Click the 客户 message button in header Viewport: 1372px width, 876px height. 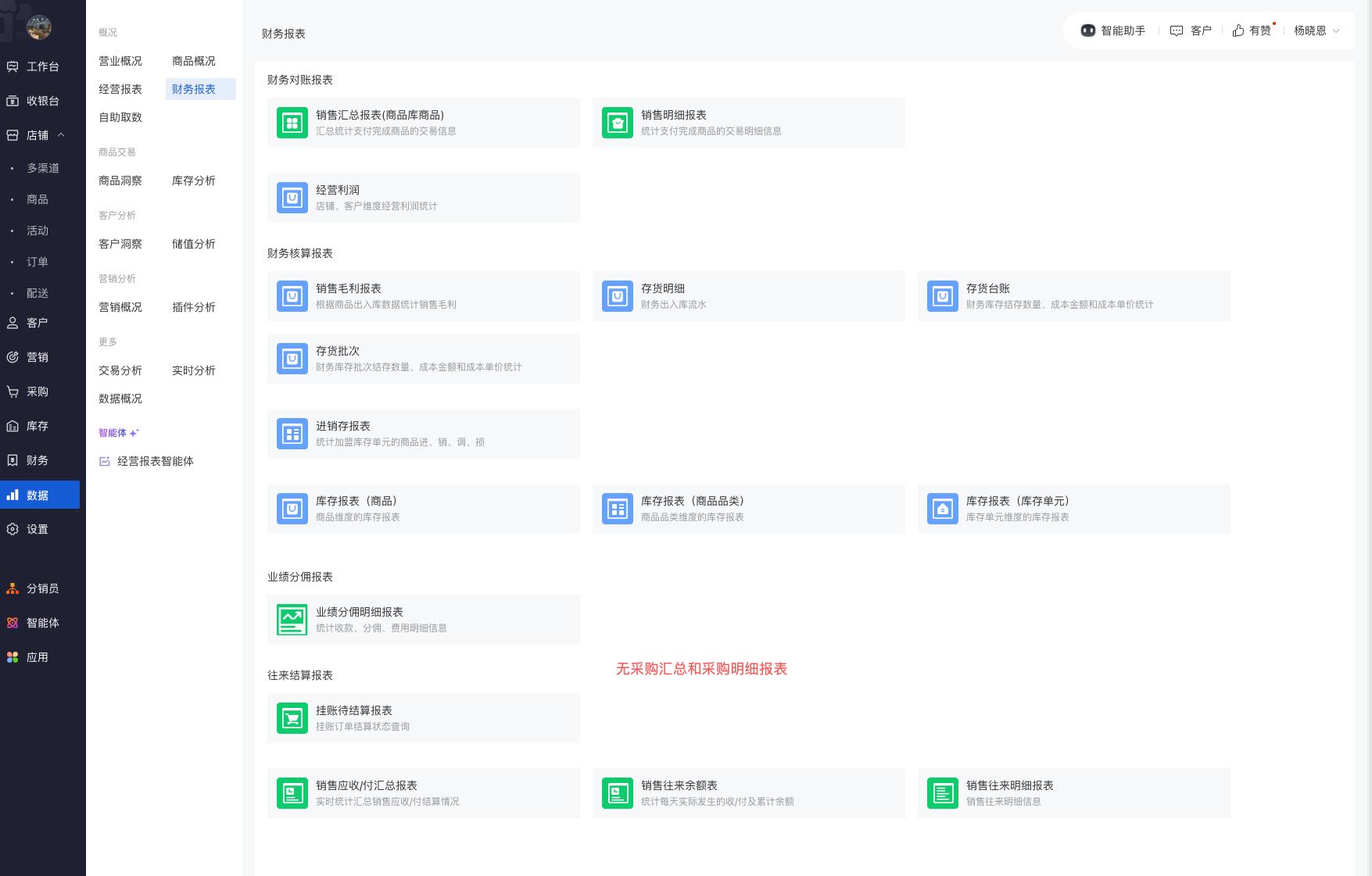pyautogui.click(x=1191, y=30)
